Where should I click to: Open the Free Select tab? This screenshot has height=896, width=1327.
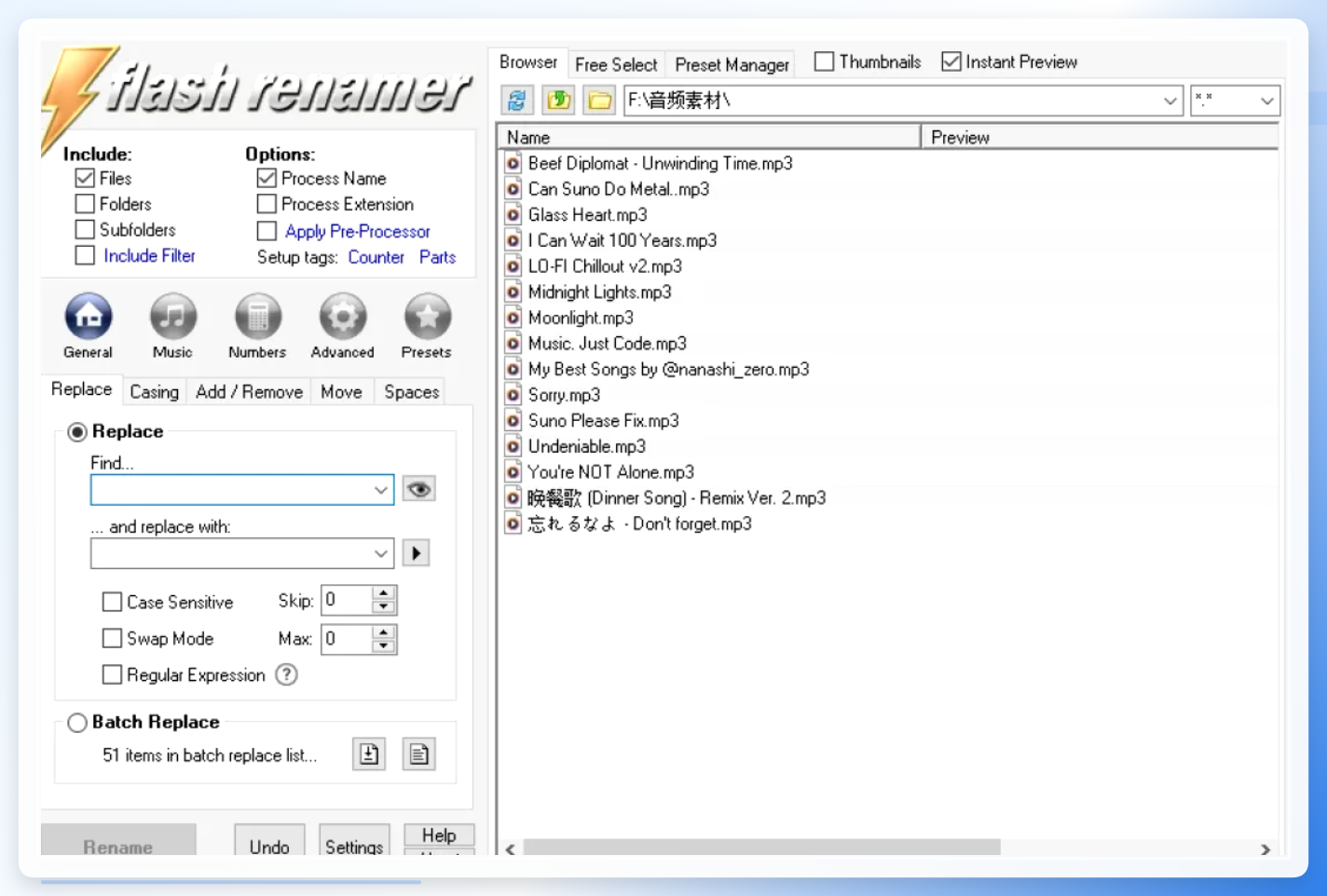[x=616, y=64]
